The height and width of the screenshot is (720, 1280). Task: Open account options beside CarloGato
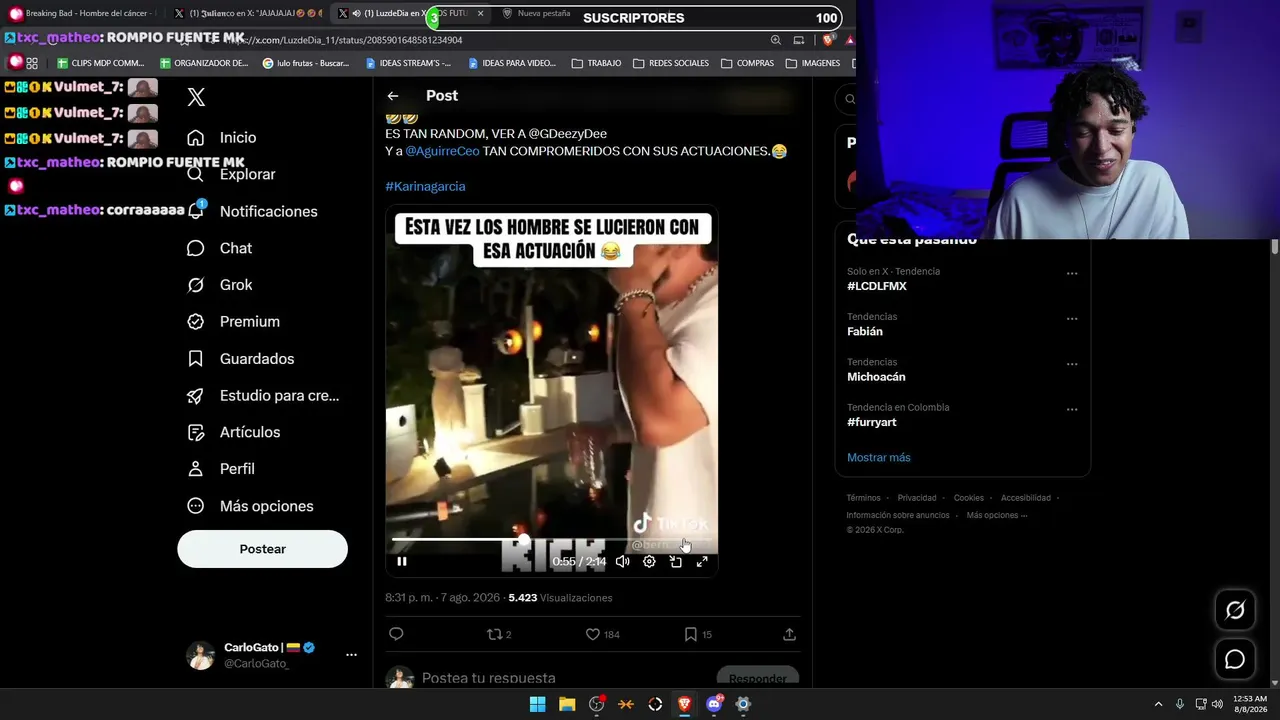point(351,655)
